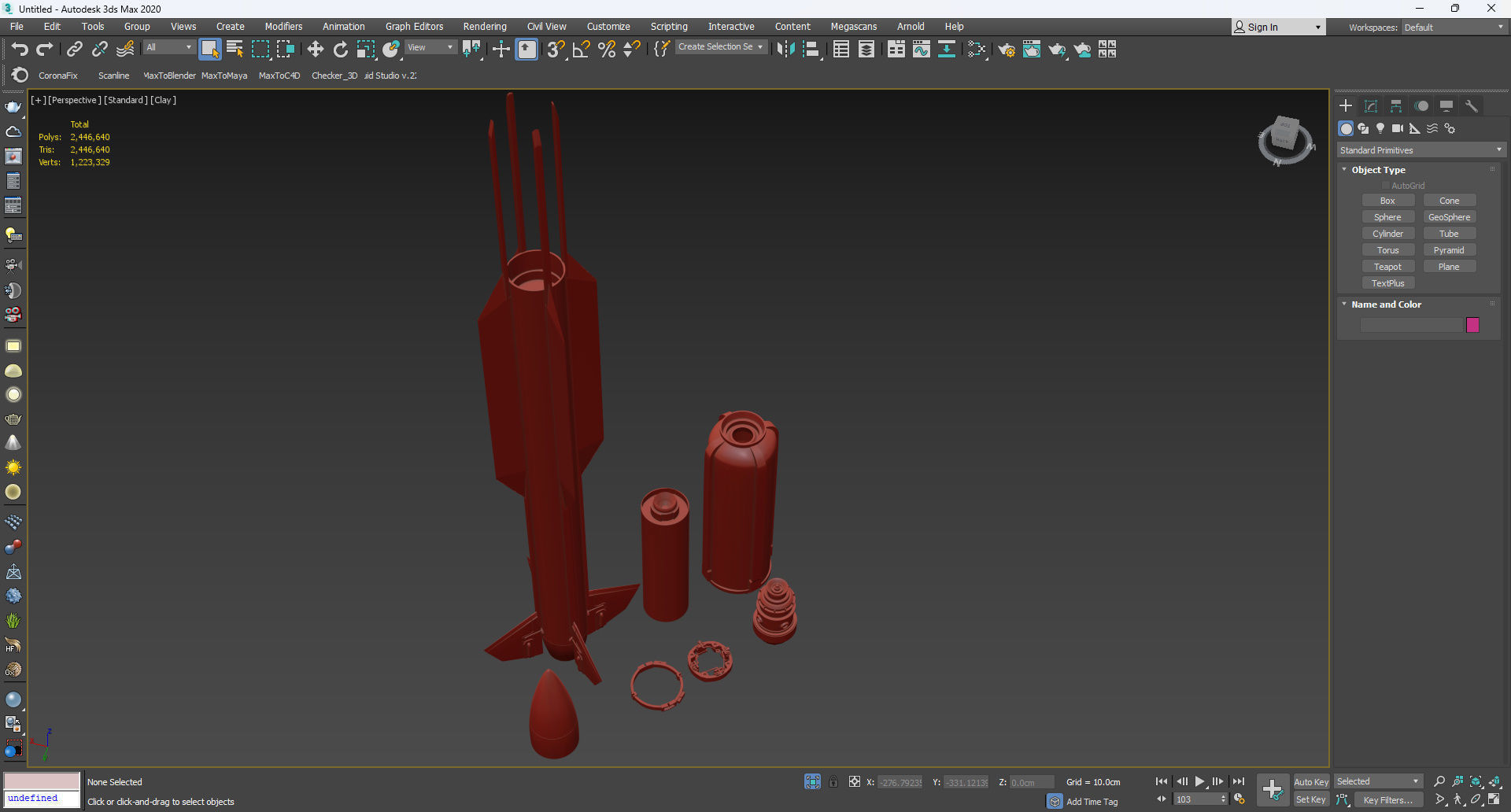Activate the Select and Move tool
1511x812 pixels.
316,50
